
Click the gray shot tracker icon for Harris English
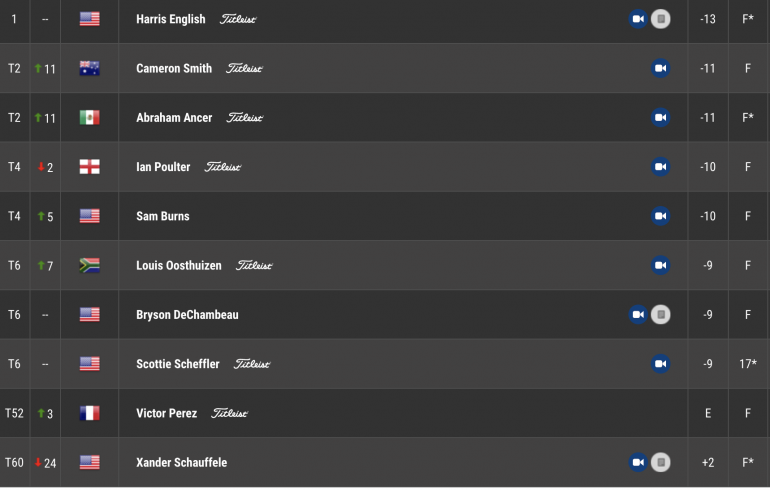660,19
